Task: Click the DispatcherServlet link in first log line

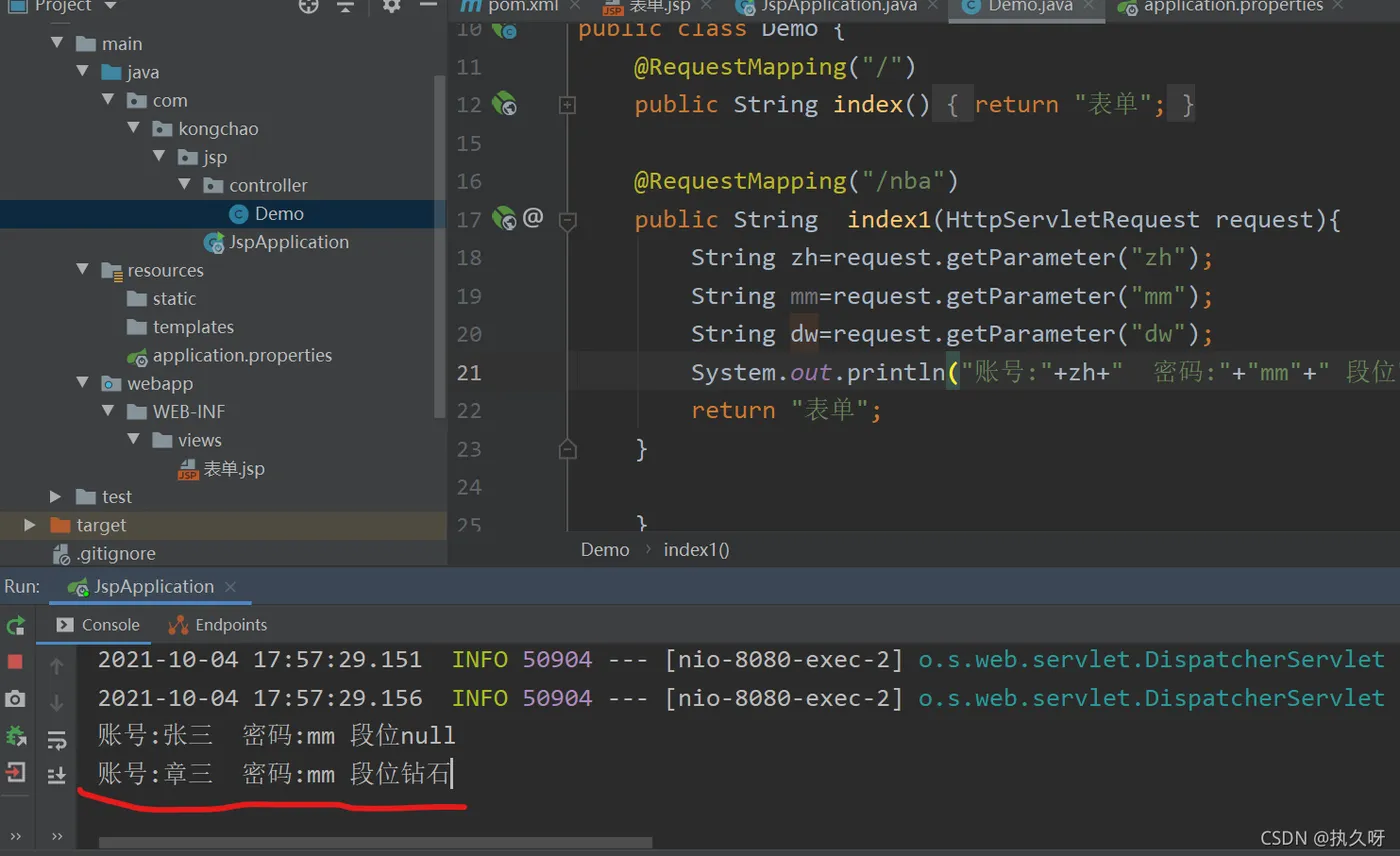Action: (x=1151, y=659)
